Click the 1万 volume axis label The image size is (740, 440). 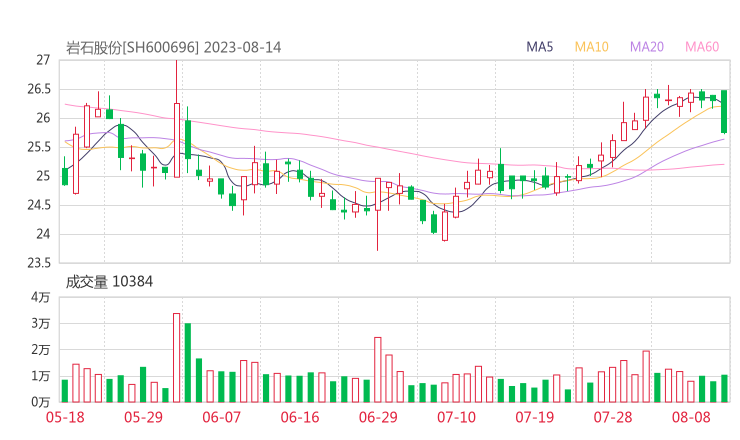pos(41,376)
